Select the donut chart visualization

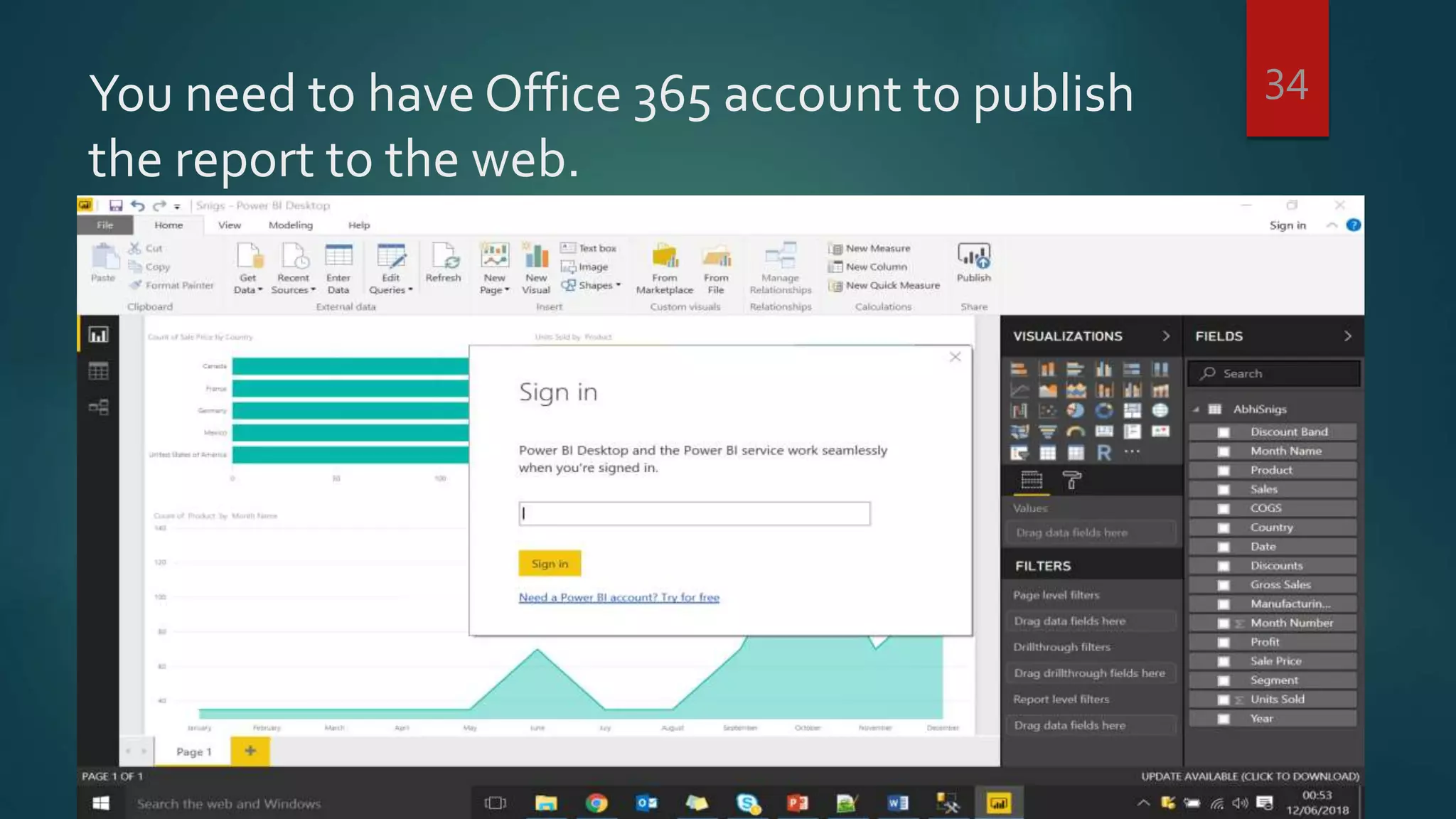(x=1103, y=411)
